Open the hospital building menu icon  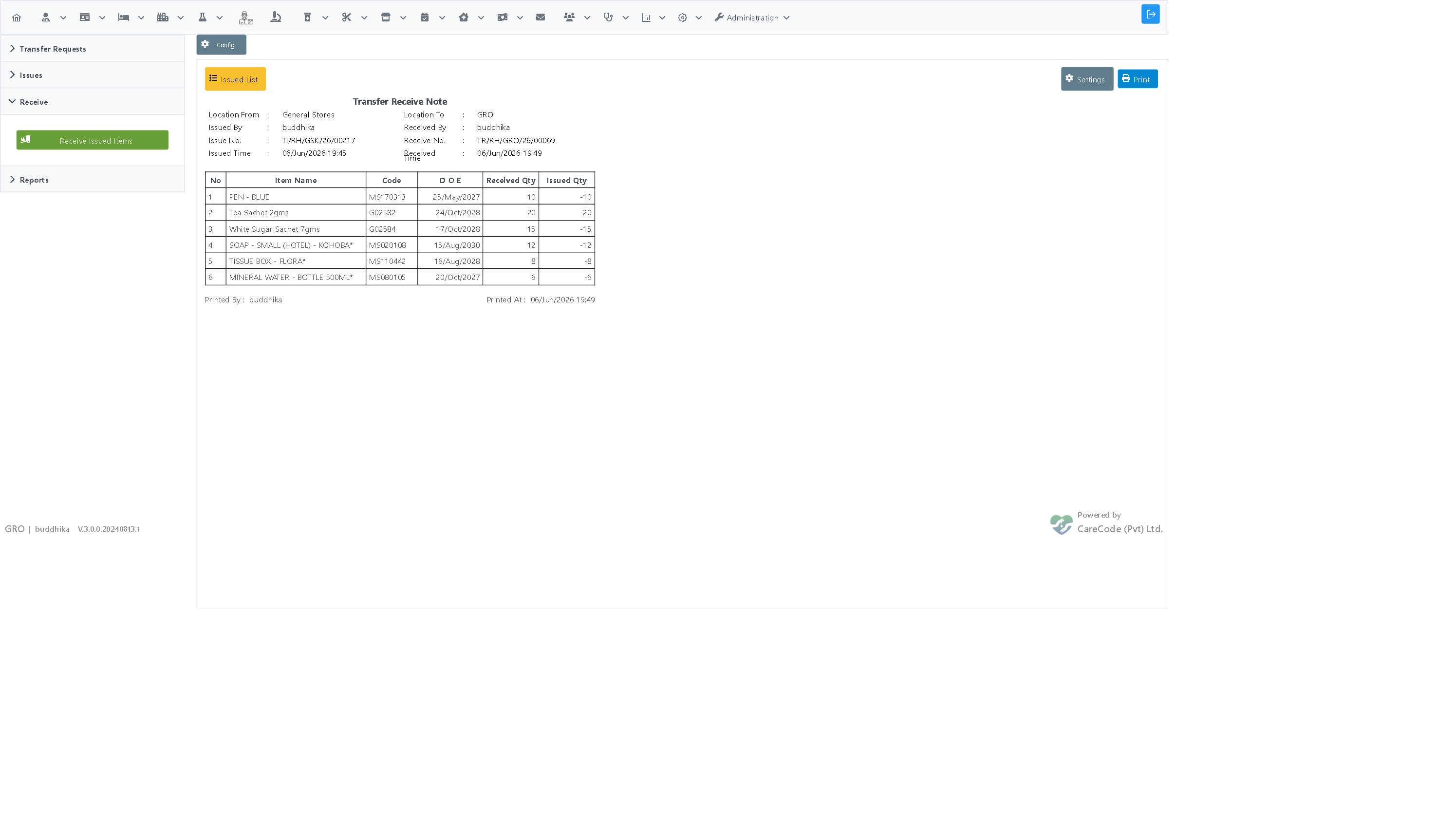pyautogui.click(x=163, y=18)
